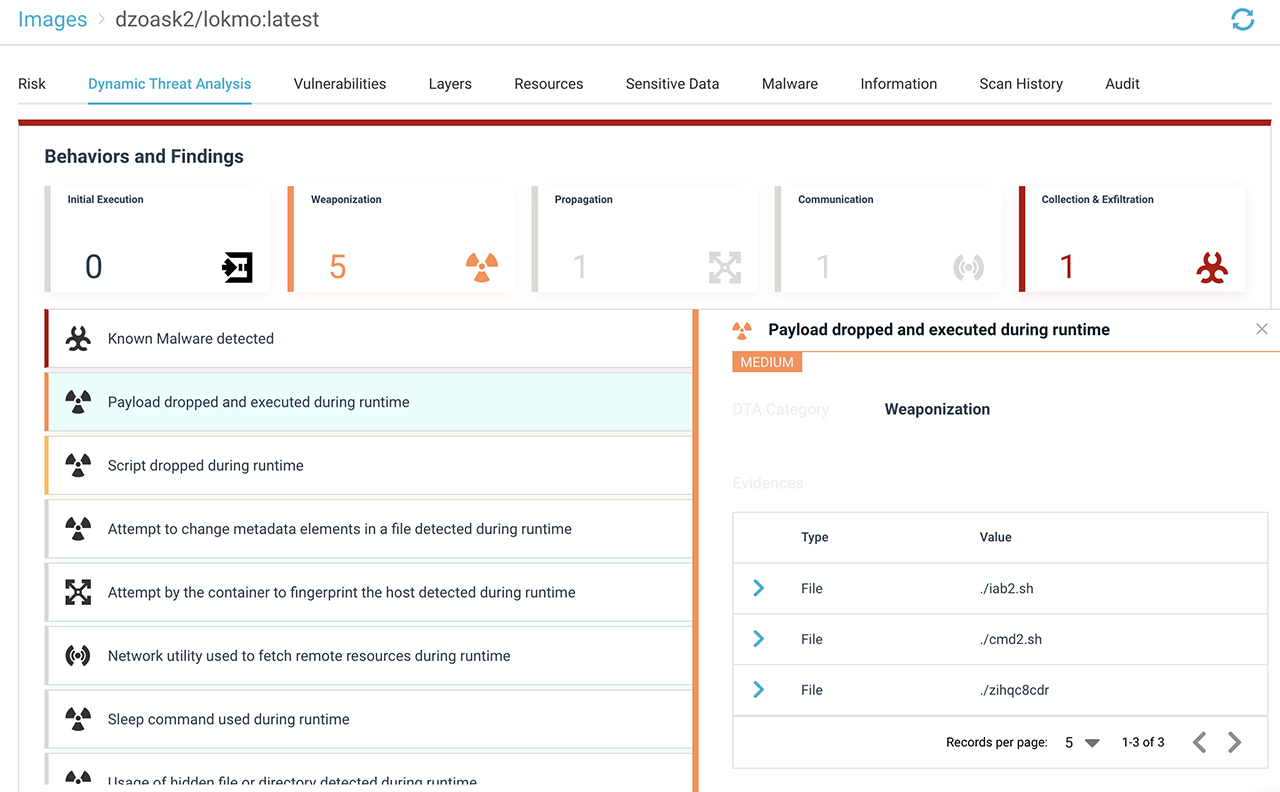Select the Propagation card label
The image size is (1280, 792).
[584, 200]
